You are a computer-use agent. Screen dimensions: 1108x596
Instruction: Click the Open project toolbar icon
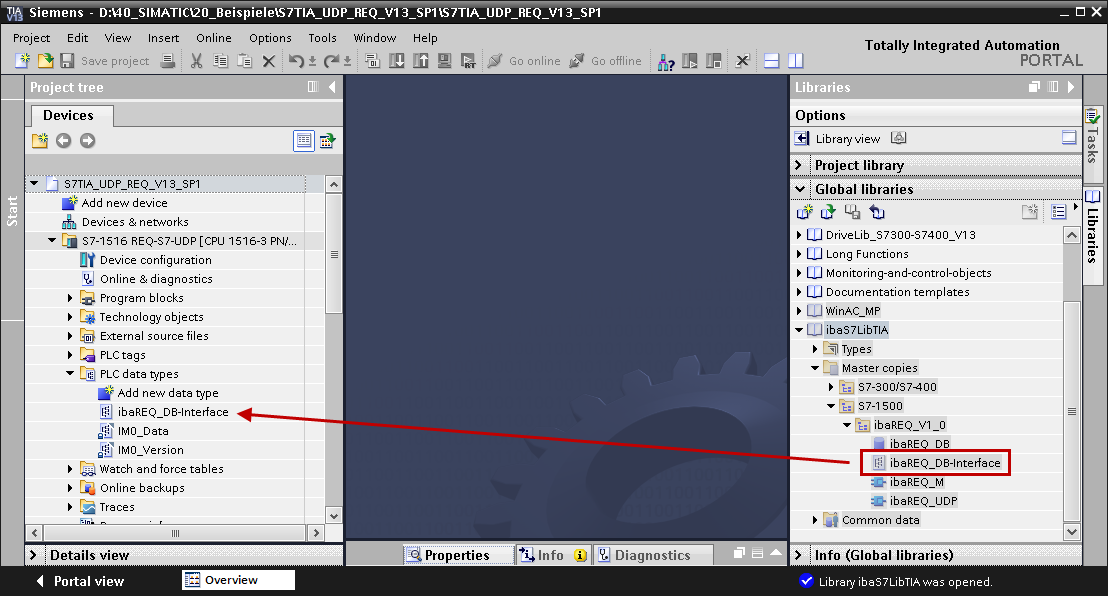[x=45, y=61]
